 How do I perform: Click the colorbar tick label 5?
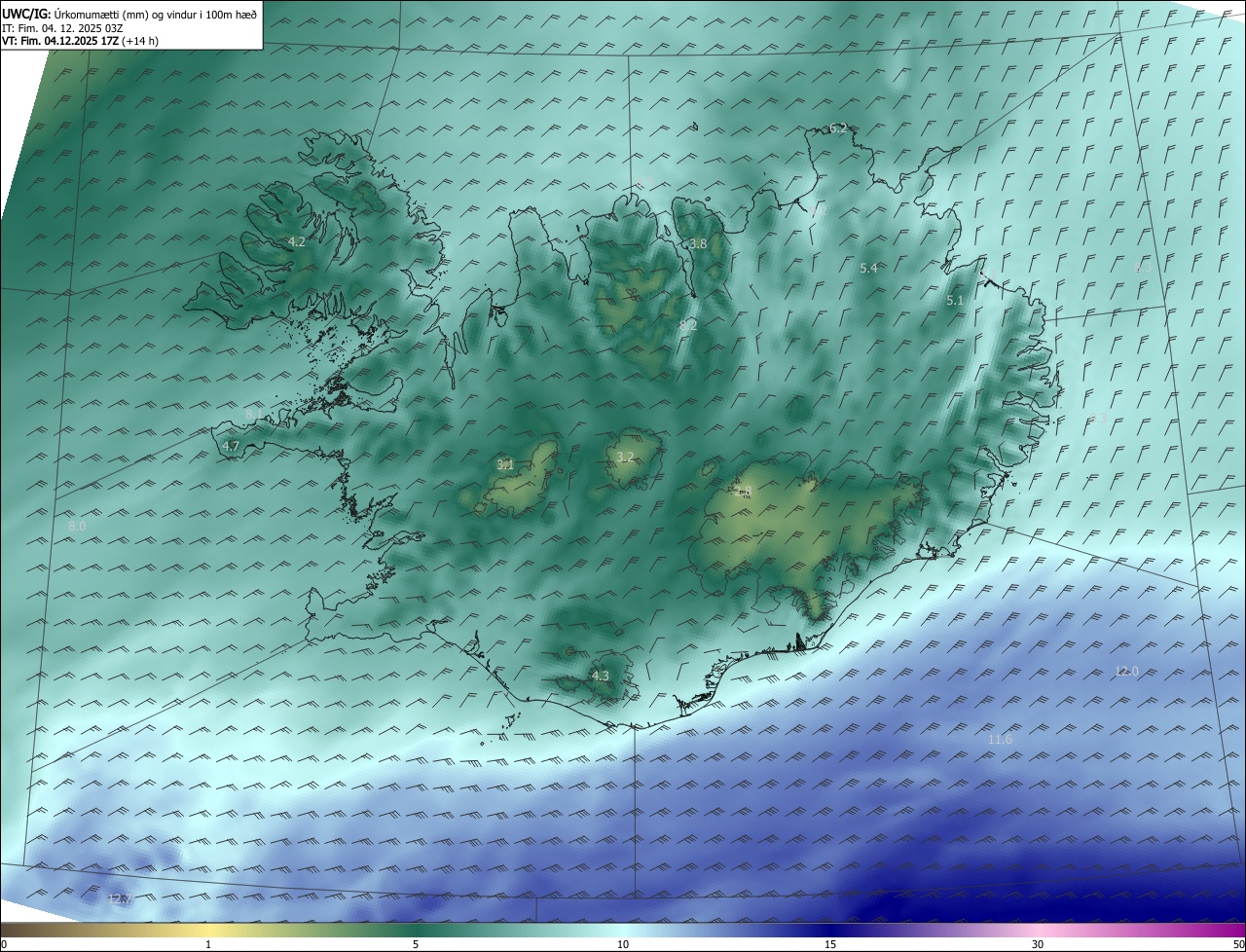tap(416, 944)
